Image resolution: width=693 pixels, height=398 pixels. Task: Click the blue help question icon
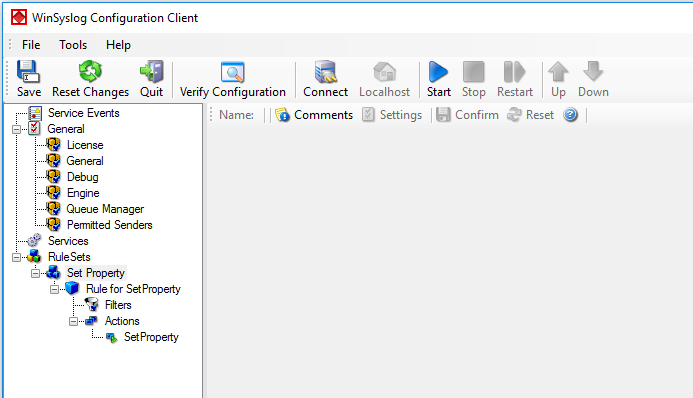click(x=571, y=115)
